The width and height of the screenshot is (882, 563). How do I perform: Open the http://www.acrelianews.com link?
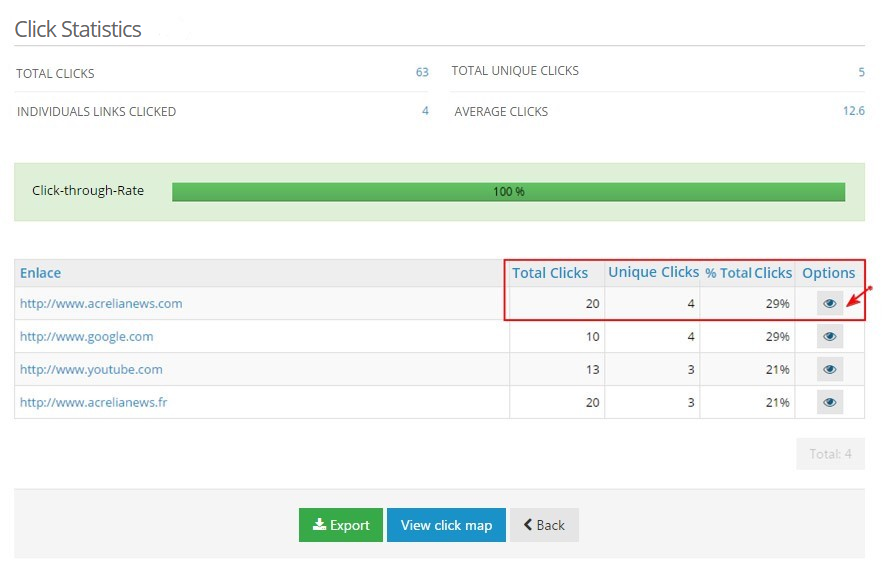click(x=101, y=304)
